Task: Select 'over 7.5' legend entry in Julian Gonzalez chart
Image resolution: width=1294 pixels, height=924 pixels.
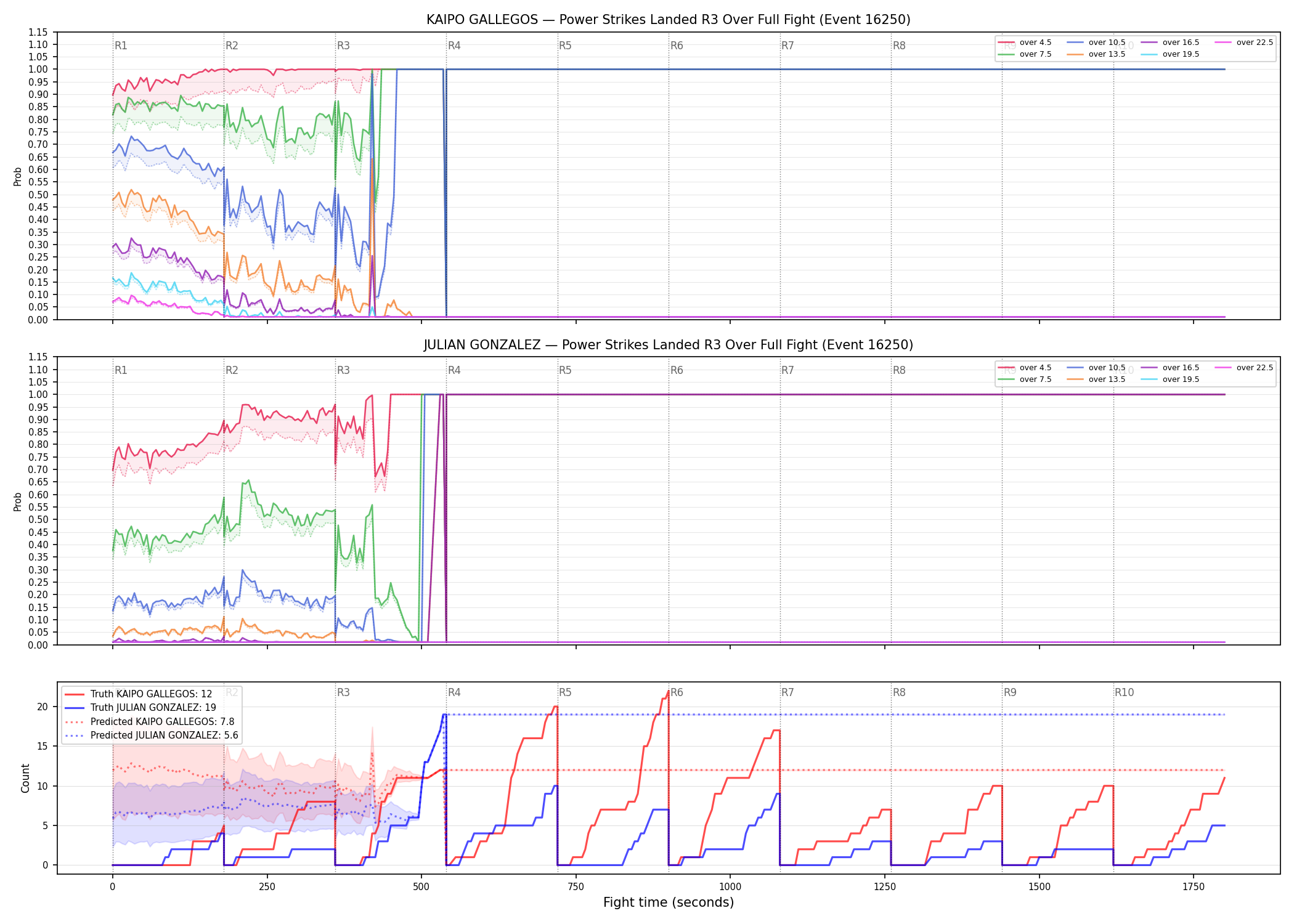Action: [1025, 379]
